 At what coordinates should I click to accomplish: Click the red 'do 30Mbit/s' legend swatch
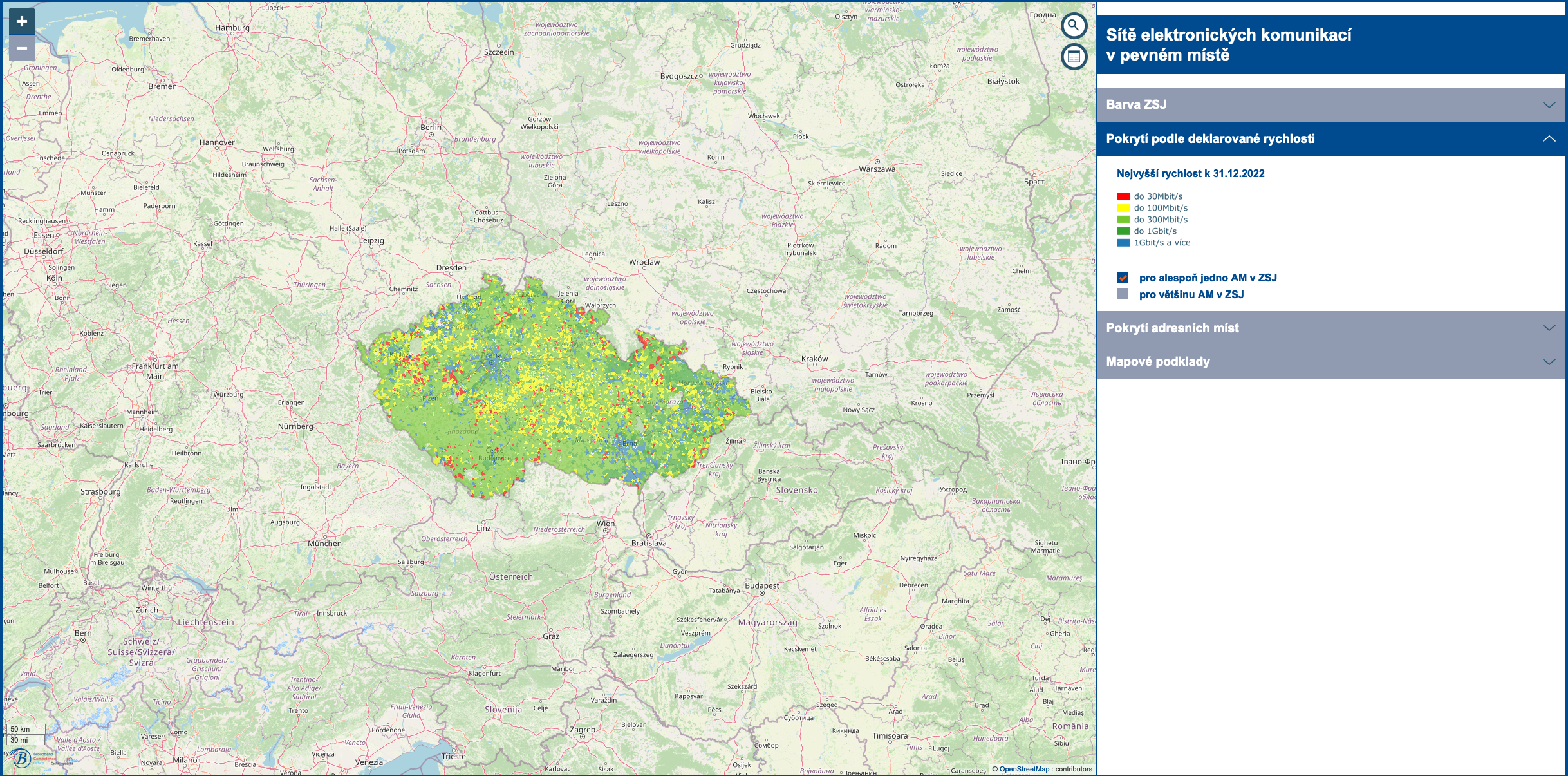pyautogui.click(x=1123, y=196)
